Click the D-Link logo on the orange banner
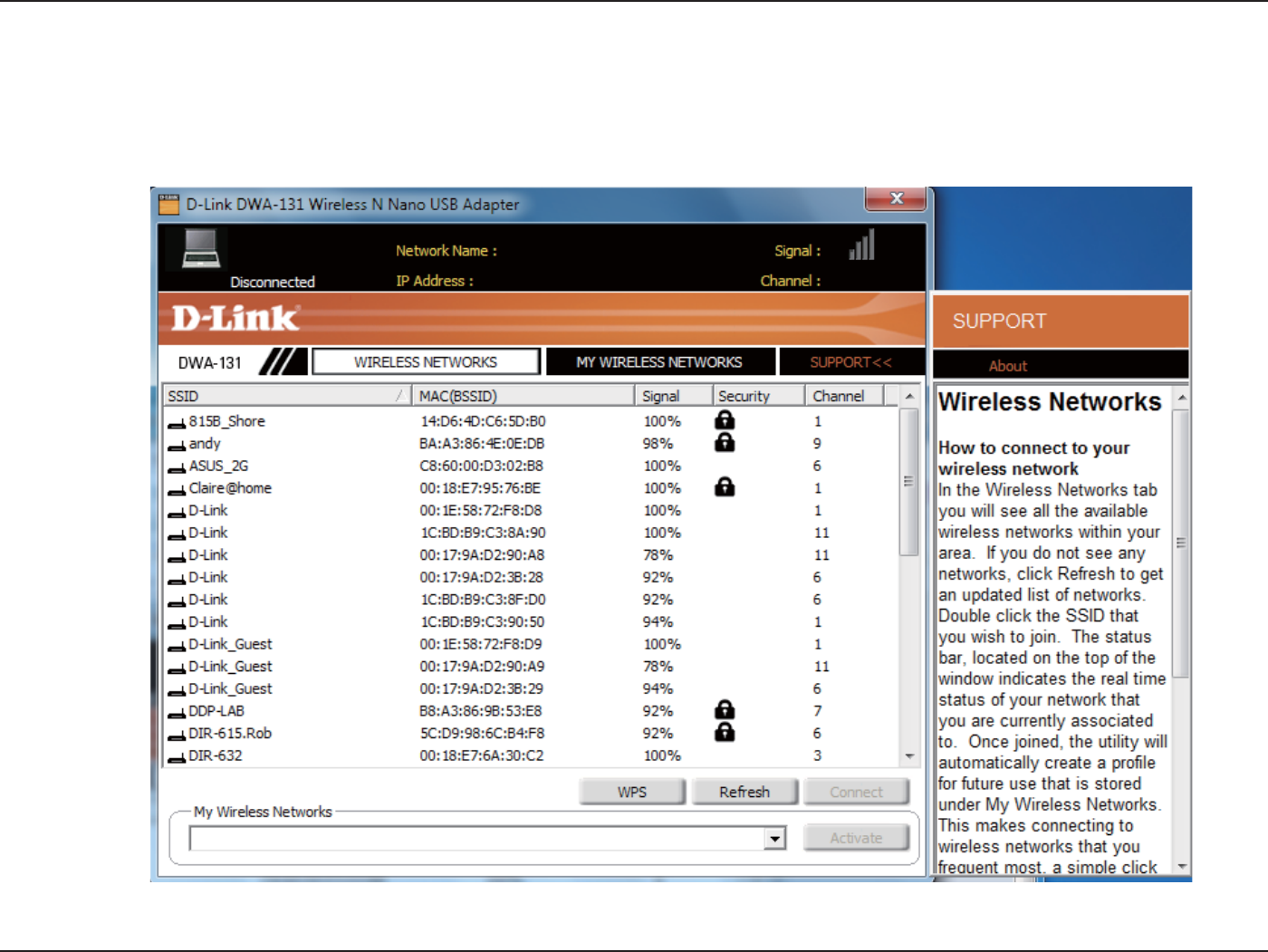This screenshot has height=952, width=1268. (235, 318)
